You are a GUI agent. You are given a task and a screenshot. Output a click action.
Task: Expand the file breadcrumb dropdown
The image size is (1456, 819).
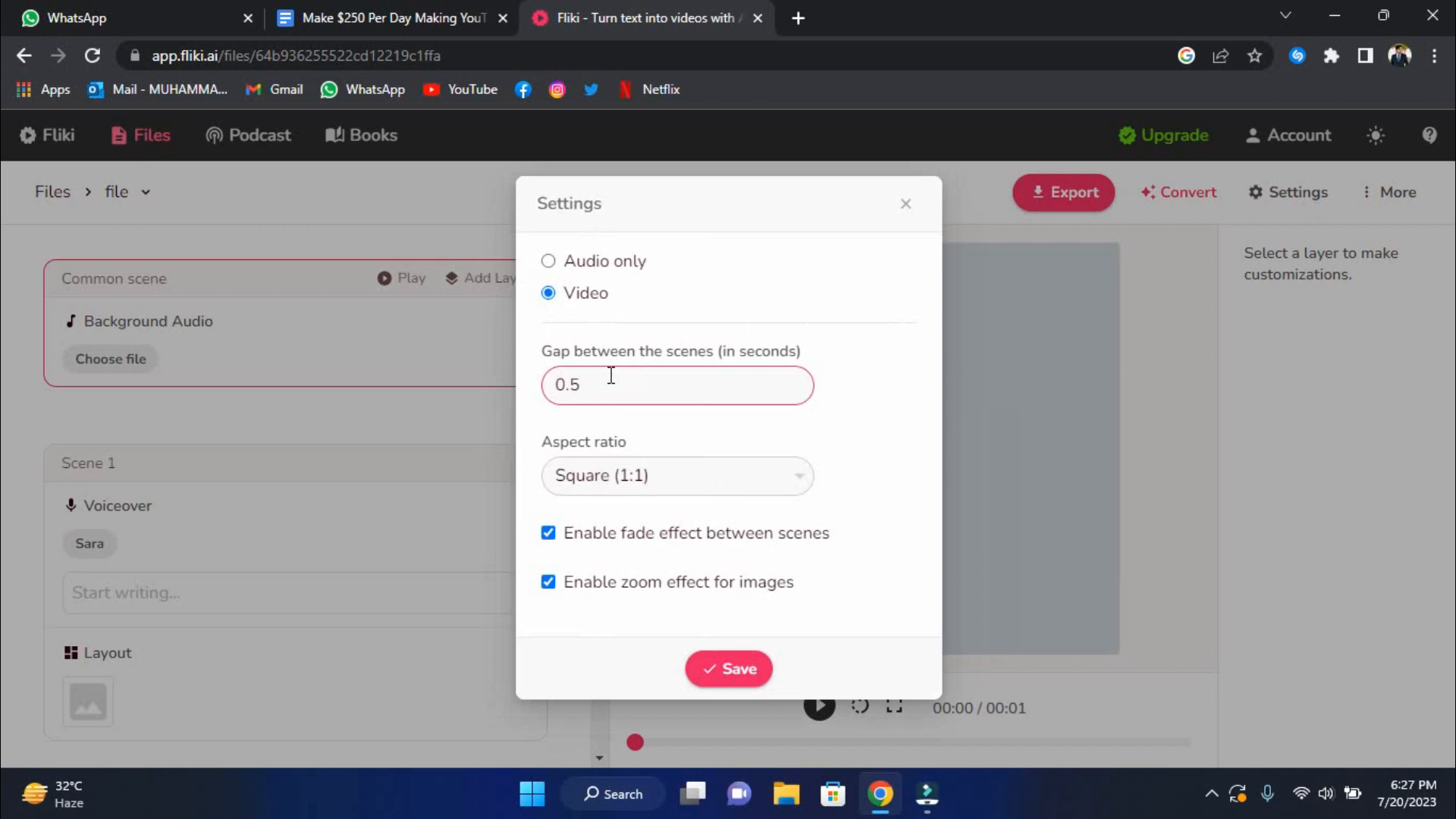145,191
